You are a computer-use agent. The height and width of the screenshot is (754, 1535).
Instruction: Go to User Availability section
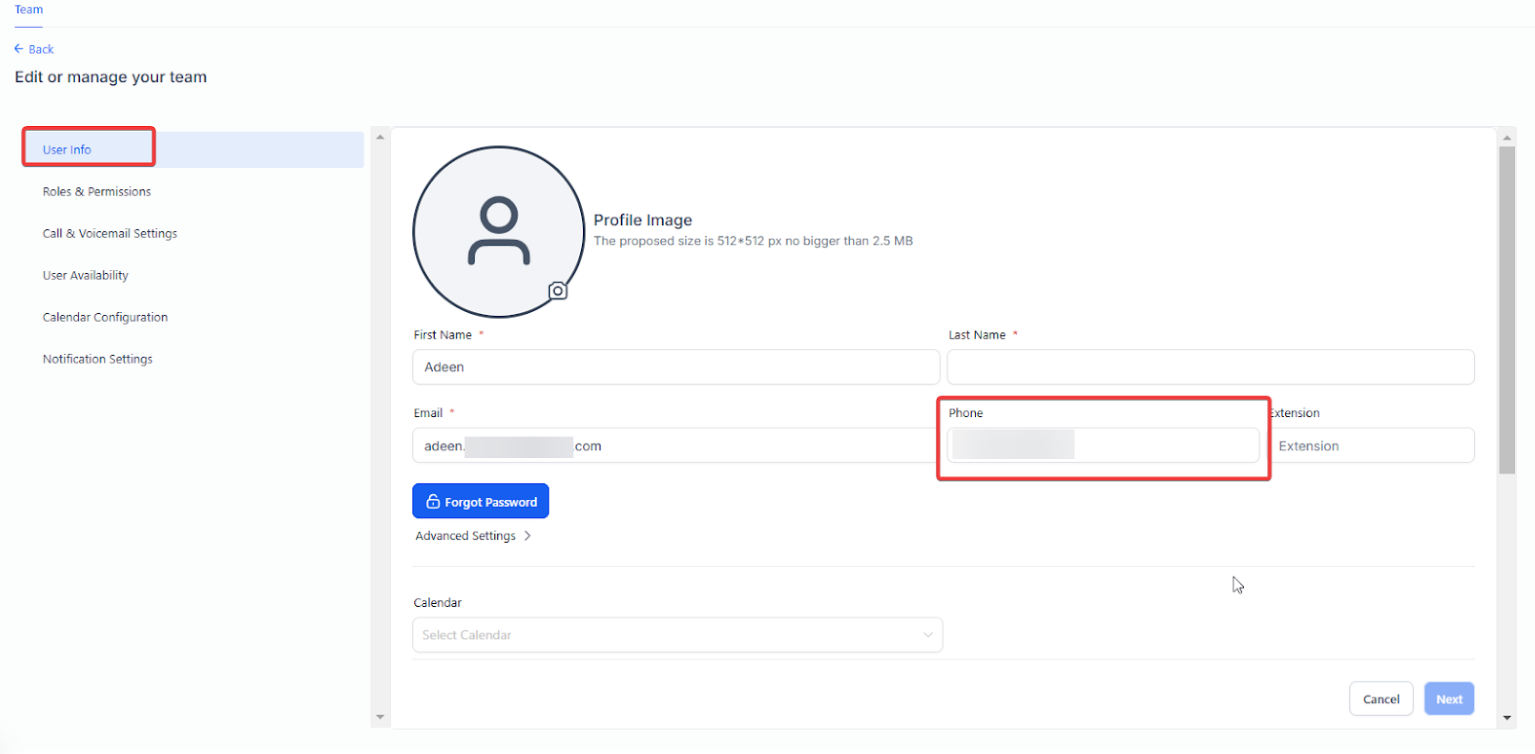click(x=85, y=276)
